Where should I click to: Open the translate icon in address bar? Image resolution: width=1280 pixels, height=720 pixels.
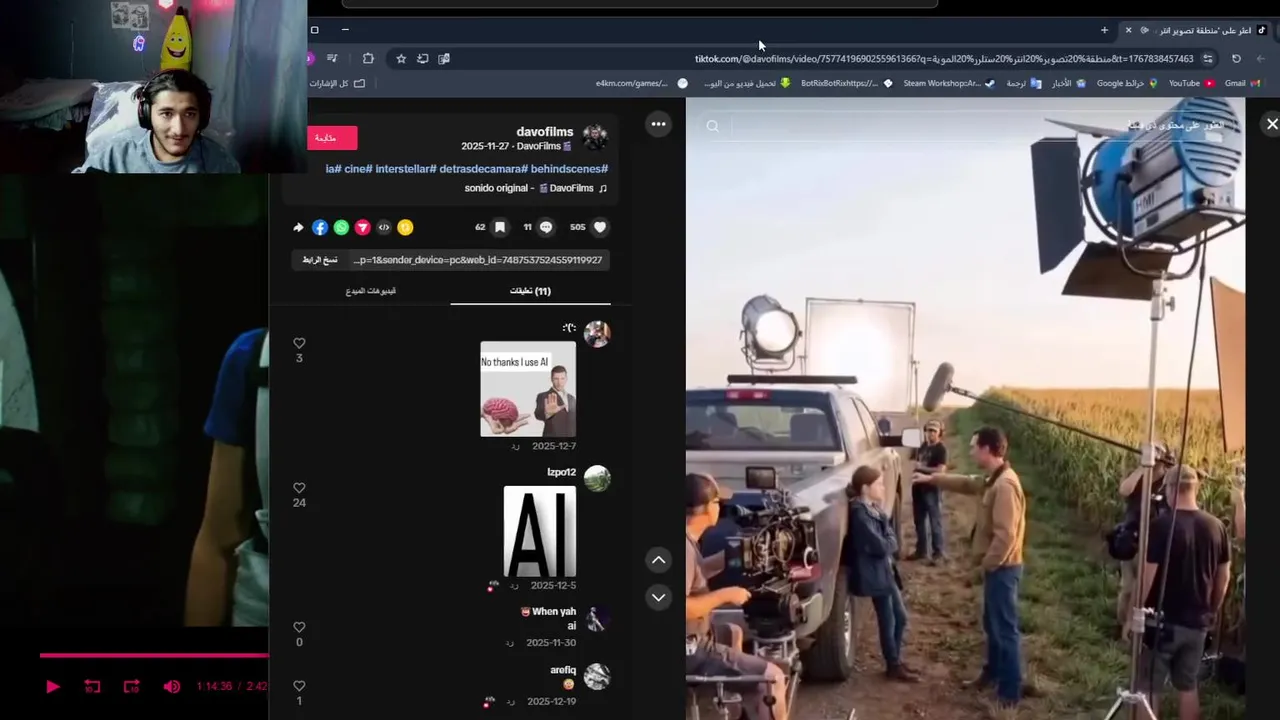coord(444,58)
